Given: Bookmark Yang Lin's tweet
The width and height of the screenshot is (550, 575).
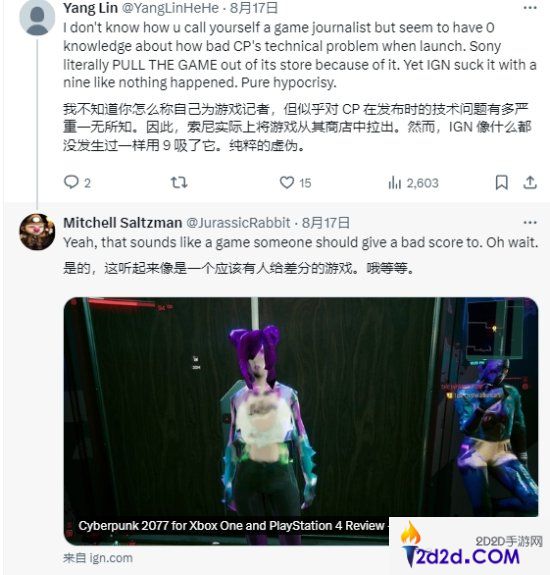Looking at the screenshot, I should click(502, 182).
